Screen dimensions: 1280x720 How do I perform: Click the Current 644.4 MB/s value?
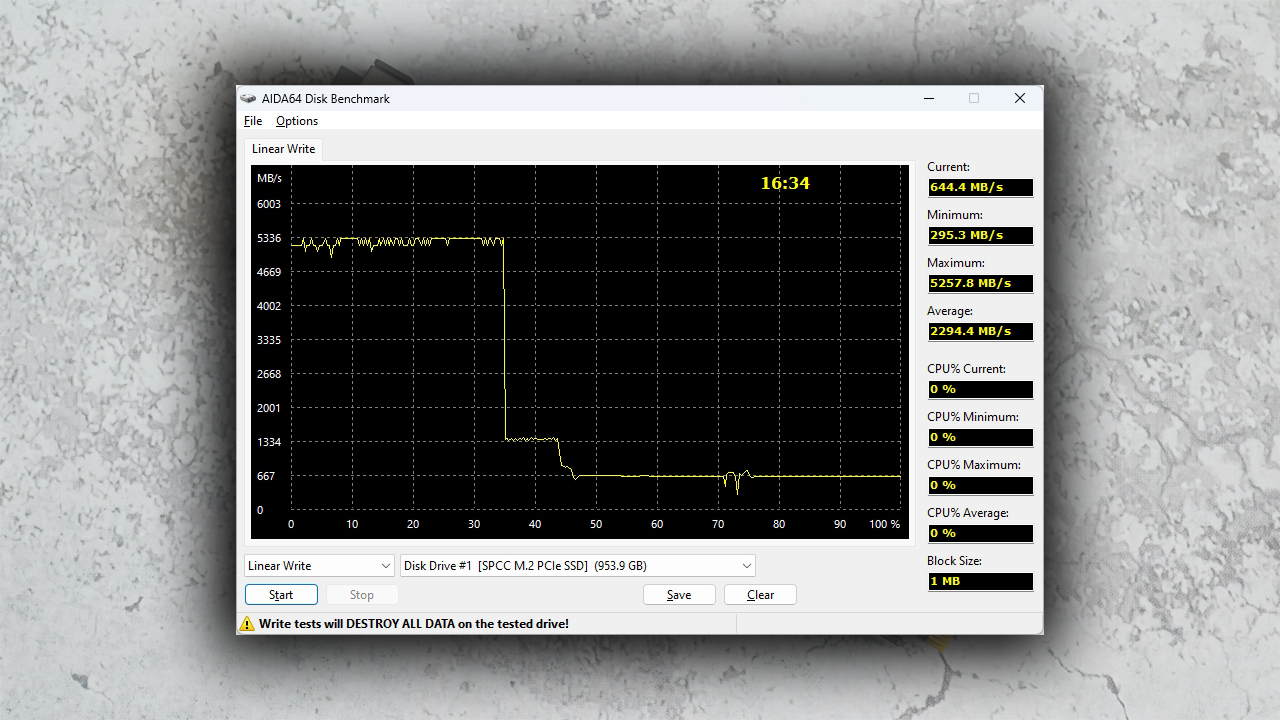(980, 187)
